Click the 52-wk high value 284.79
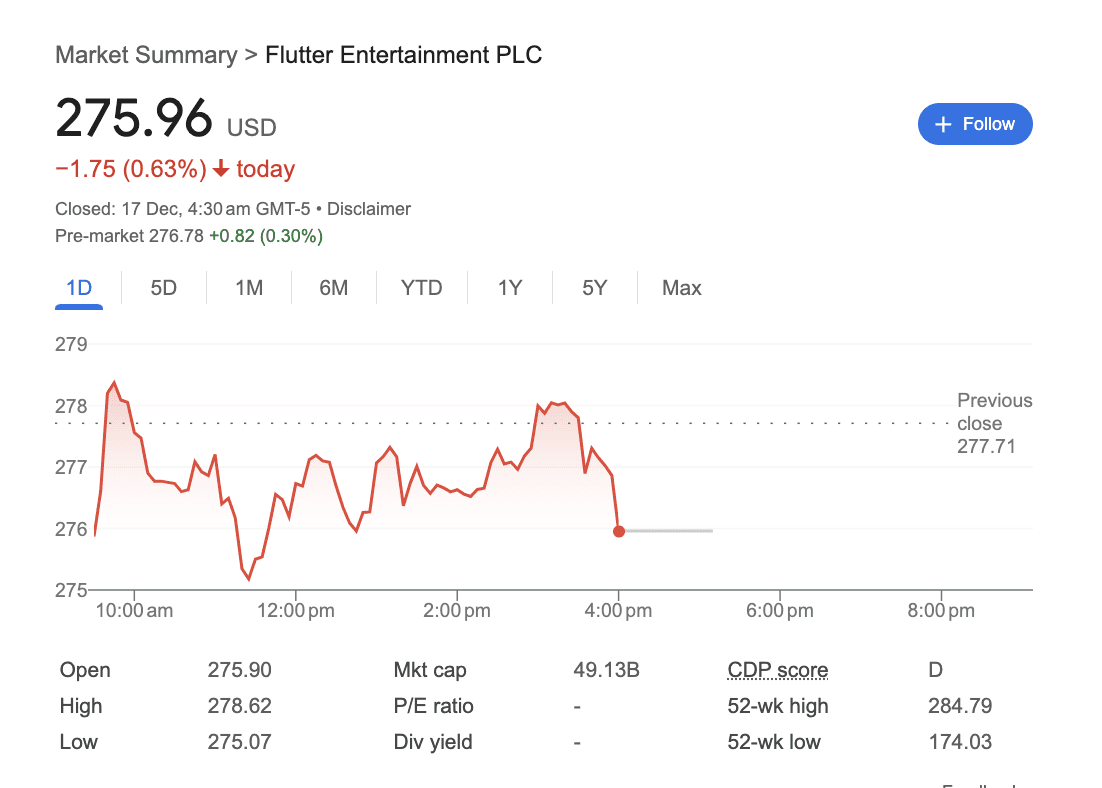Screen dimensions: 1102x788 point(960,706)
